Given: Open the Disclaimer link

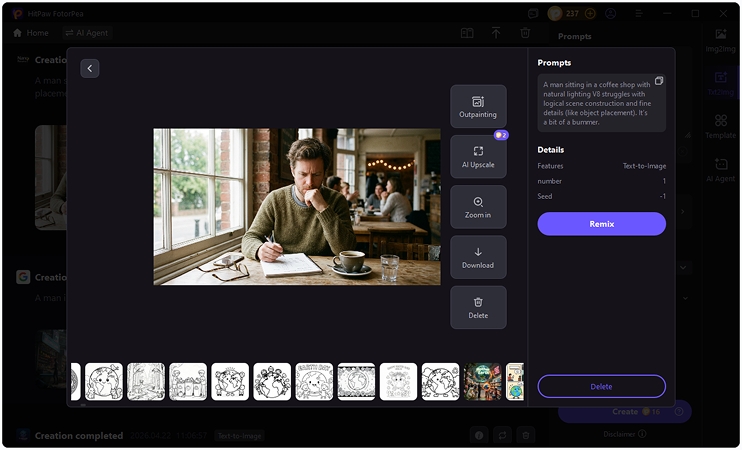Looking at the screenshot, I should click(625, 434).
